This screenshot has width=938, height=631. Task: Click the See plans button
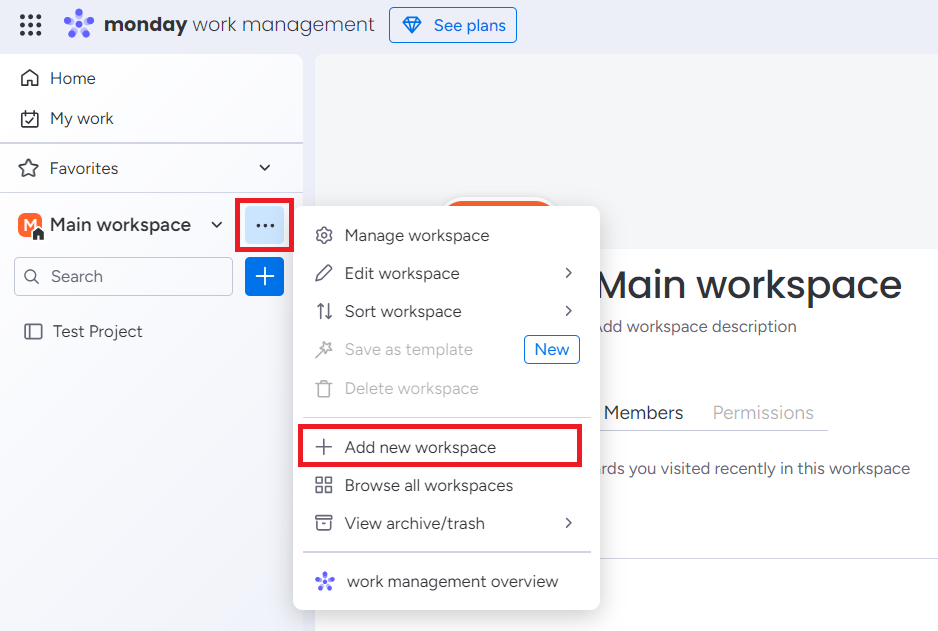[453, 25]
